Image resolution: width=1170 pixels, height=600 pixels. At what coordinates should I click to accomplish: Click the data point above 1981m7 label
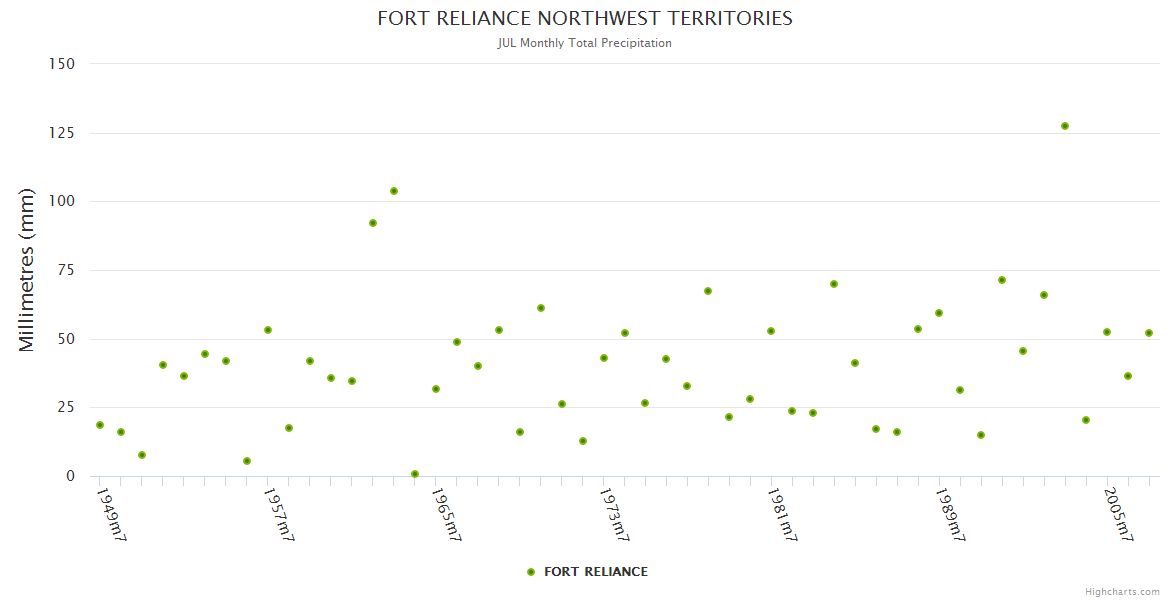[x=771, y=331]
